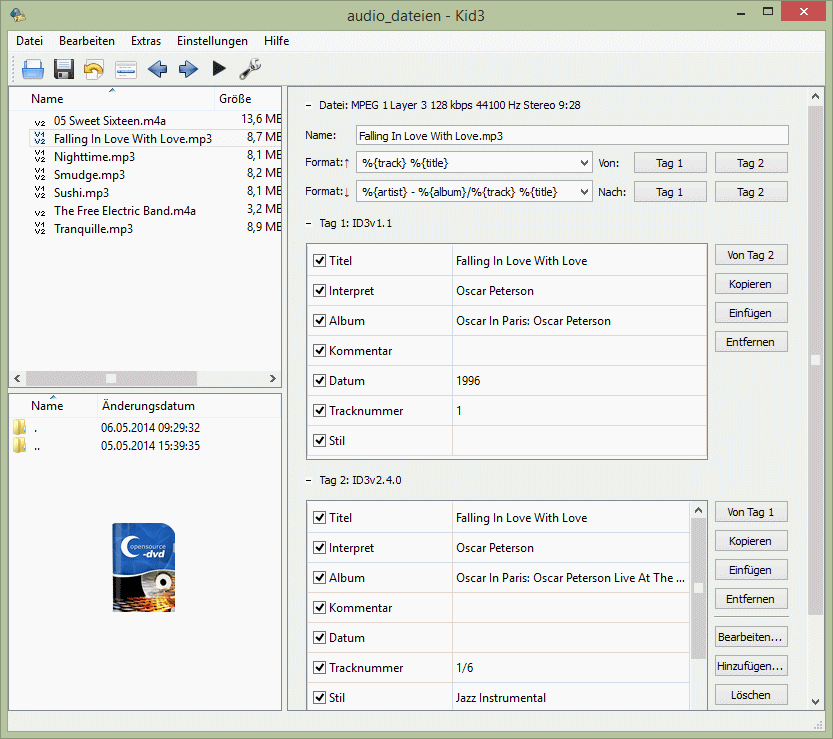Open the Einstellungen menu
The height and width of the screenshot is (739, 833).
212,41
